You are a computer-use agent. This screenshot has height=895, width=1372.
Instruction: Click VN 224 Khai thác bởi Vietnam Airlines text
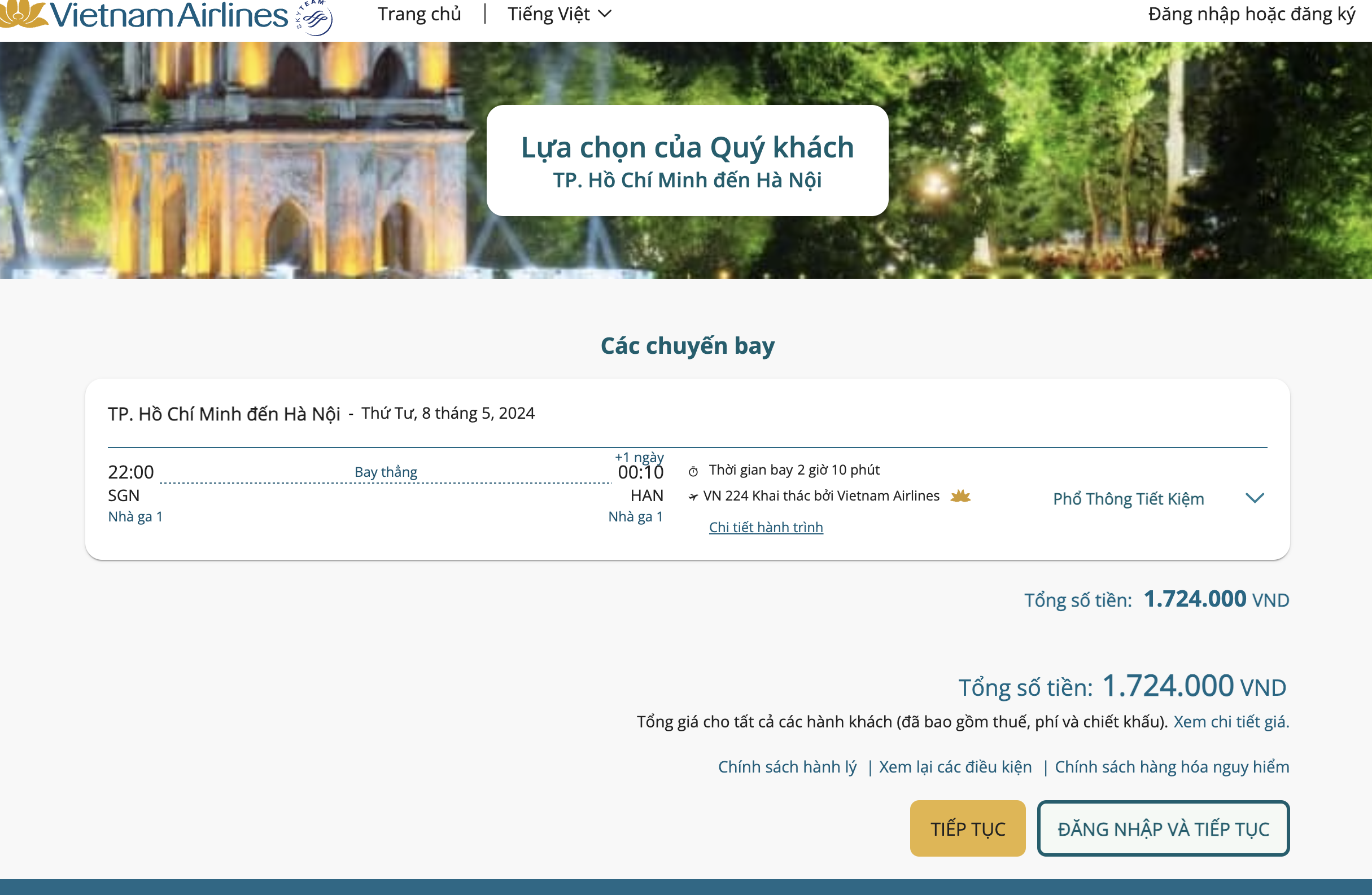[x=821, y=496]
